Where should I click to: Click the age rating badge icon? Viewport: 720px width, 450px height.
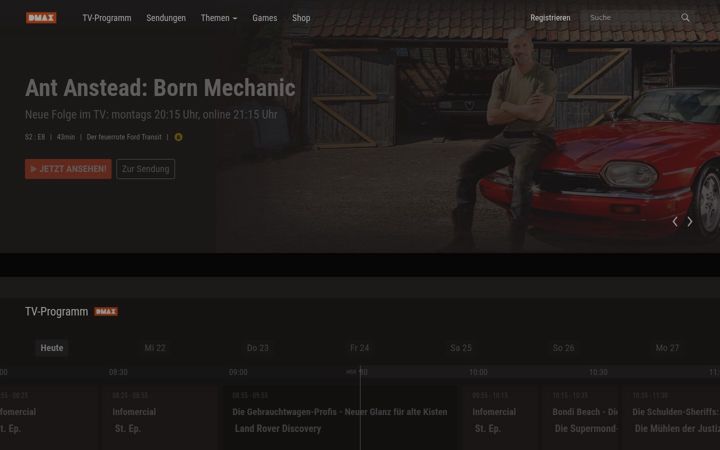click(x=179, y=137)
